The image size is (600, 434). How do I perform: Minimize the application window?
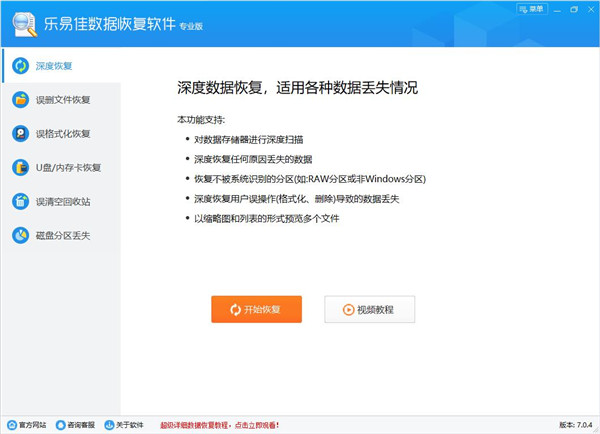click(558, 10)
